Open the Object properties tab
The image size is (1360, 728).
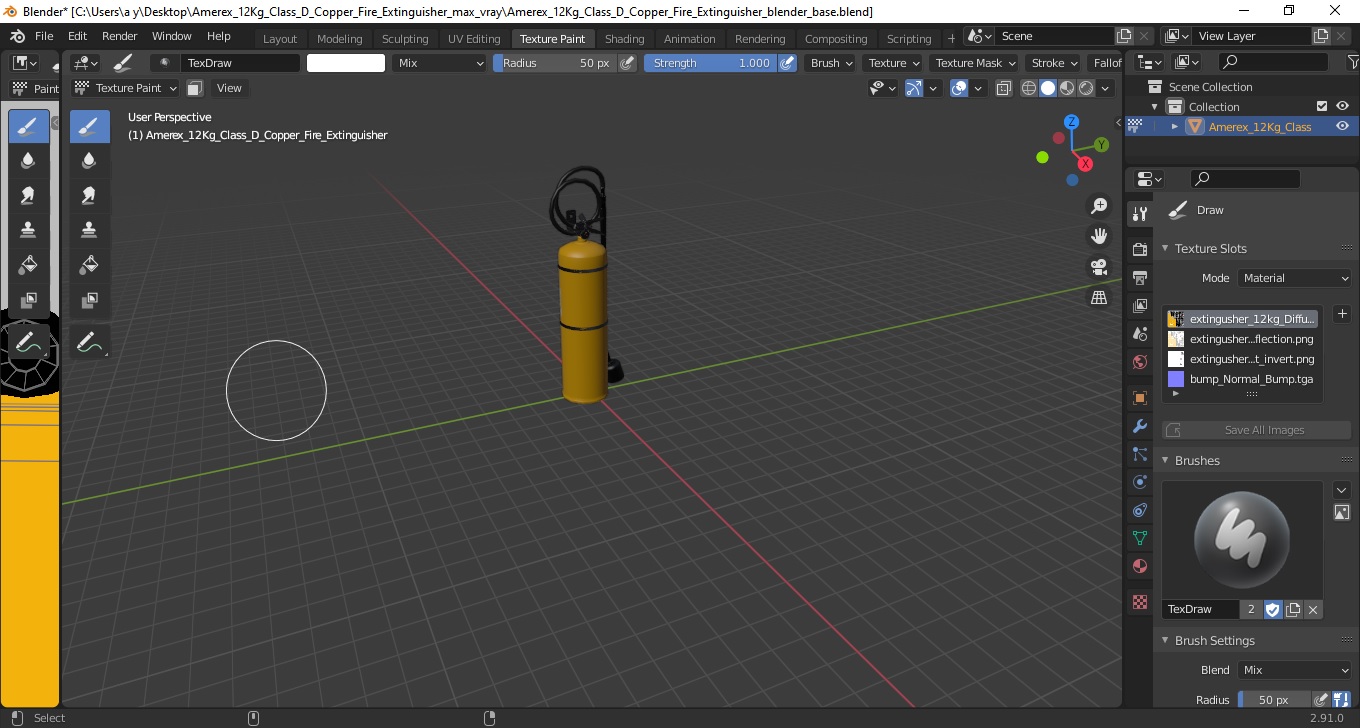(1139, 398)
